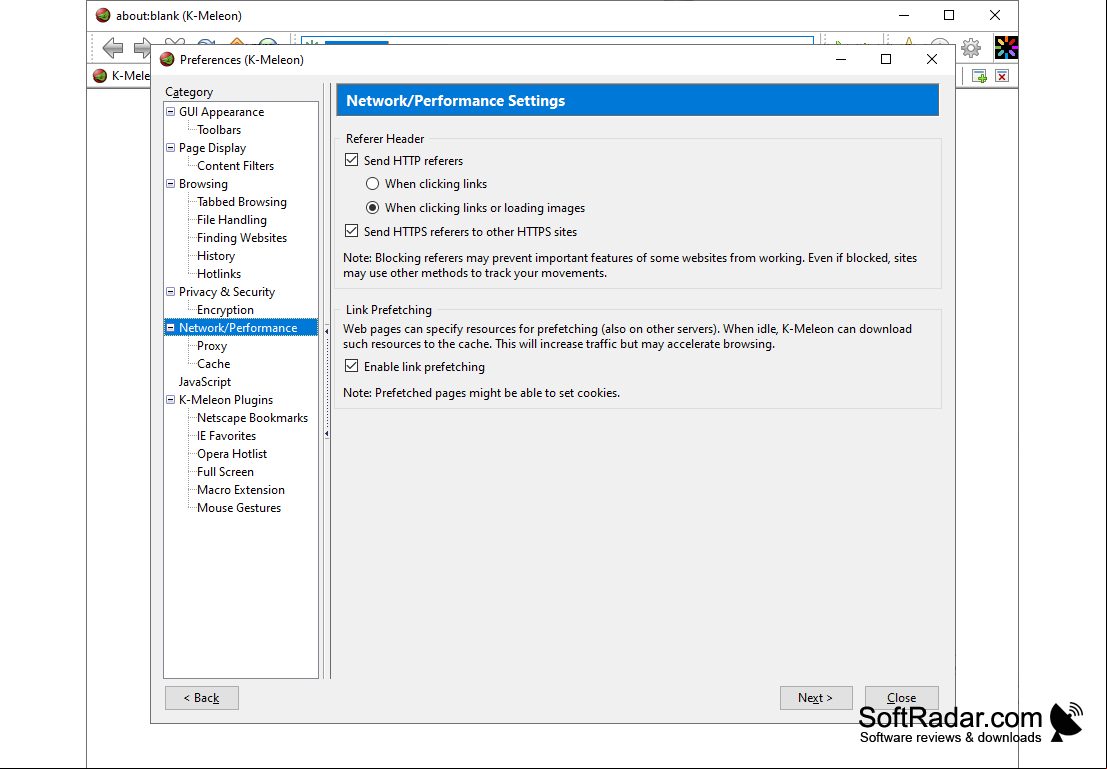Toggle Send HTTPS referers to other HTTPS sites

point(352,231)
